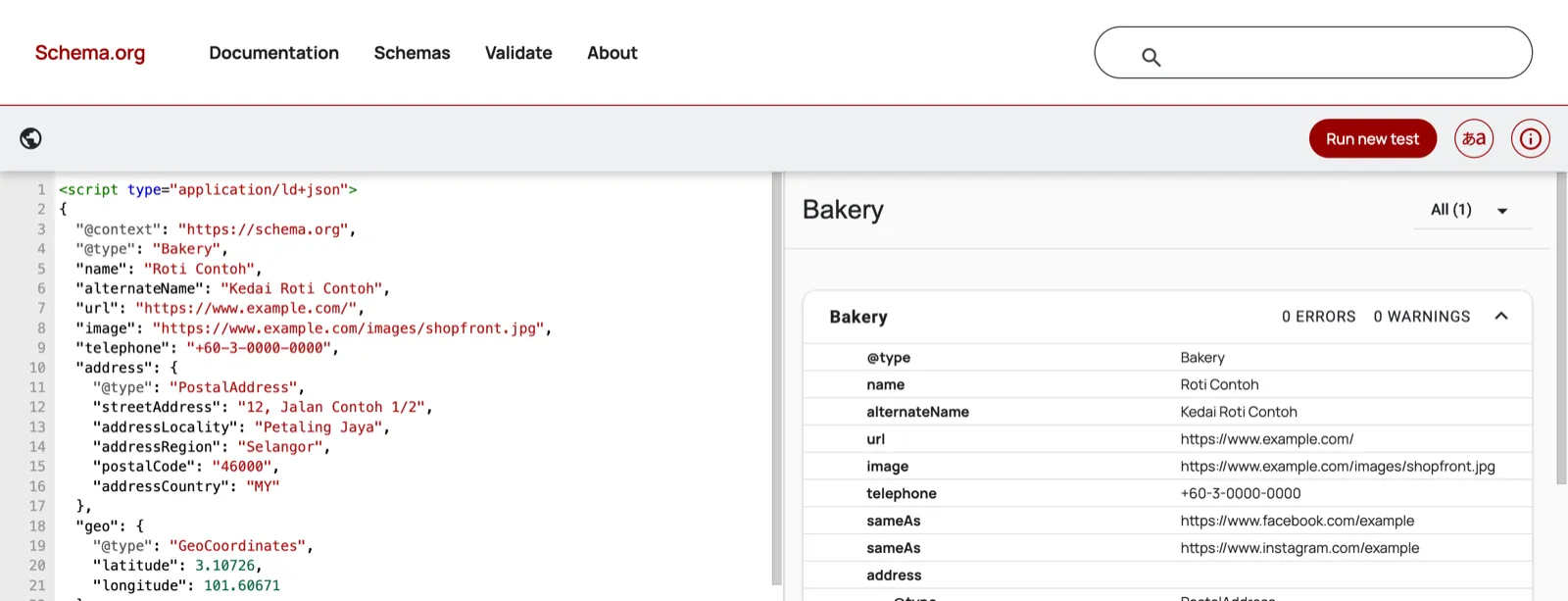Click the "@context" line in the code

tap(216, 229)
